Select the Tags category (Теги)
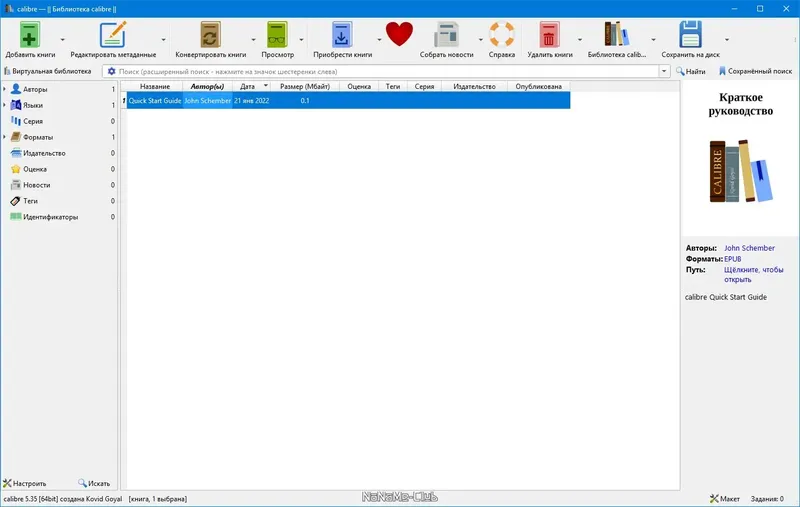 pyautogui.click(x=30, y=201)
